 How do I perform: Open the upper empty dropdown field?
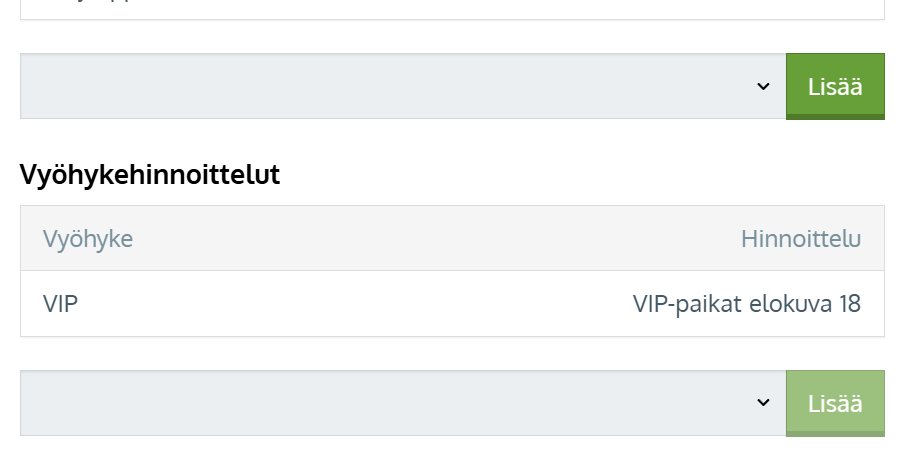tap(402, 87)
